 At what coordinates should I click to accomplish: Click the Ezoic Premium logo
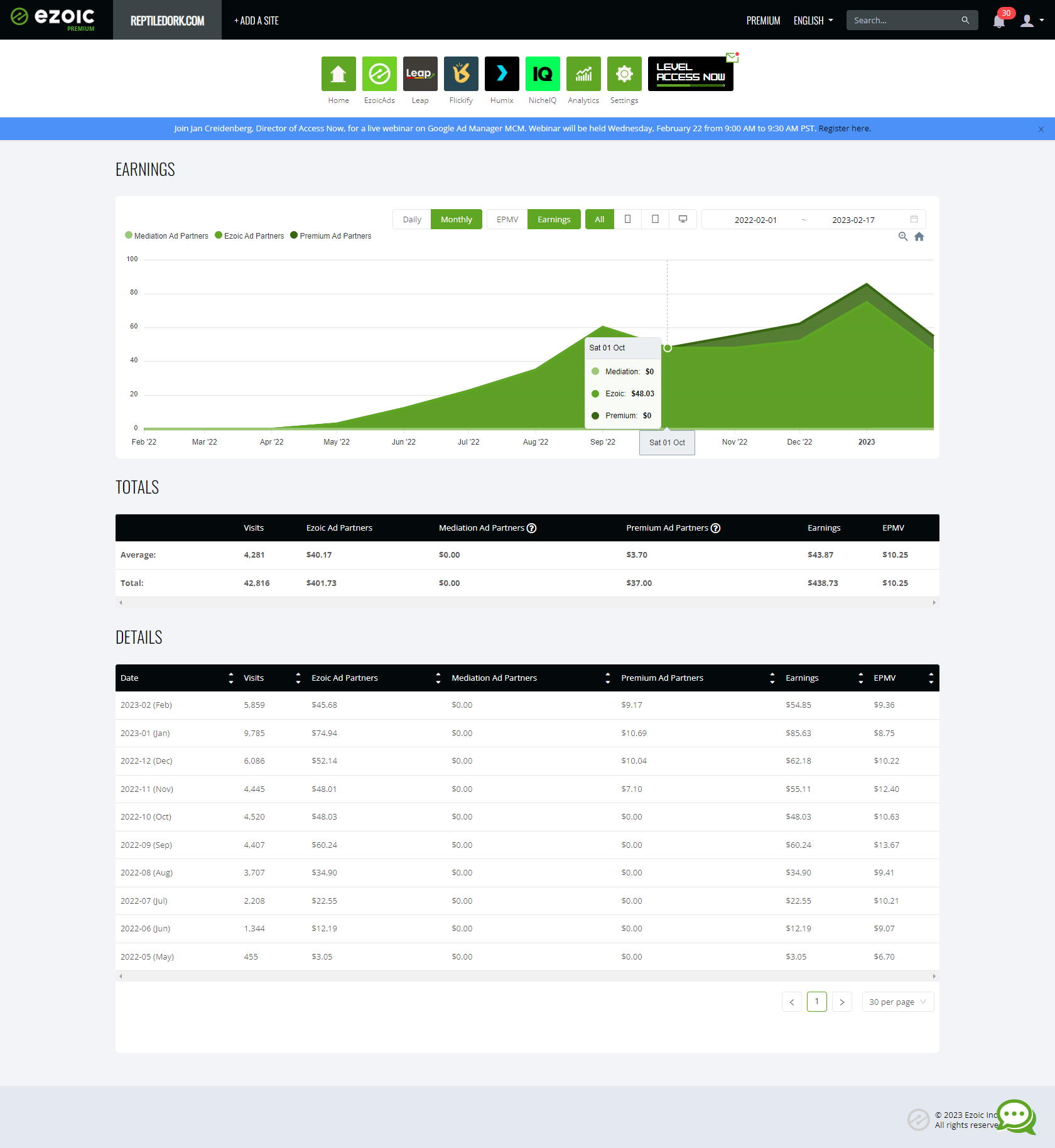53,19
